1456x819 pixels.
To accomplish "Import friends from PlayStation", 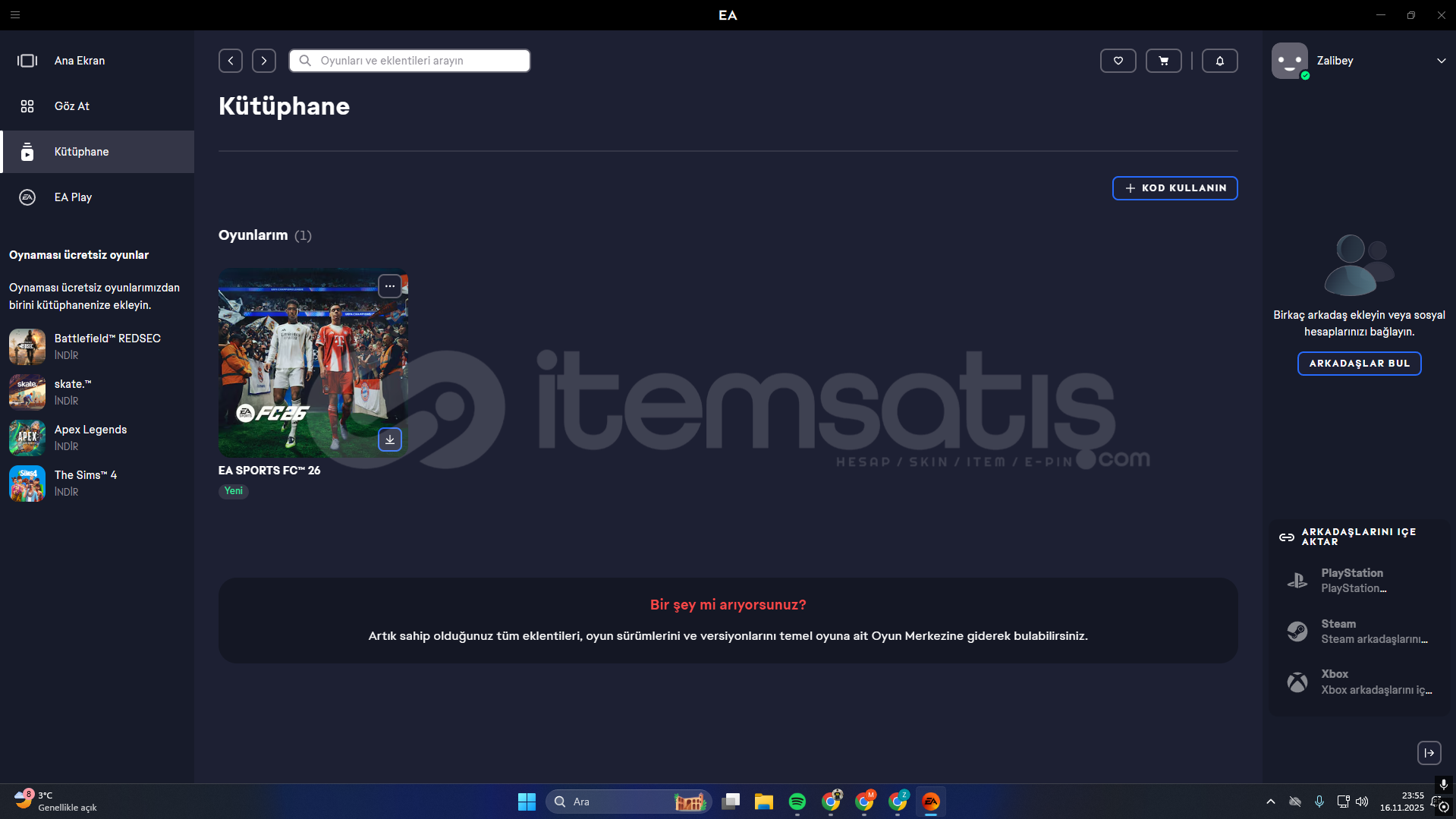I will (1360, 581).
